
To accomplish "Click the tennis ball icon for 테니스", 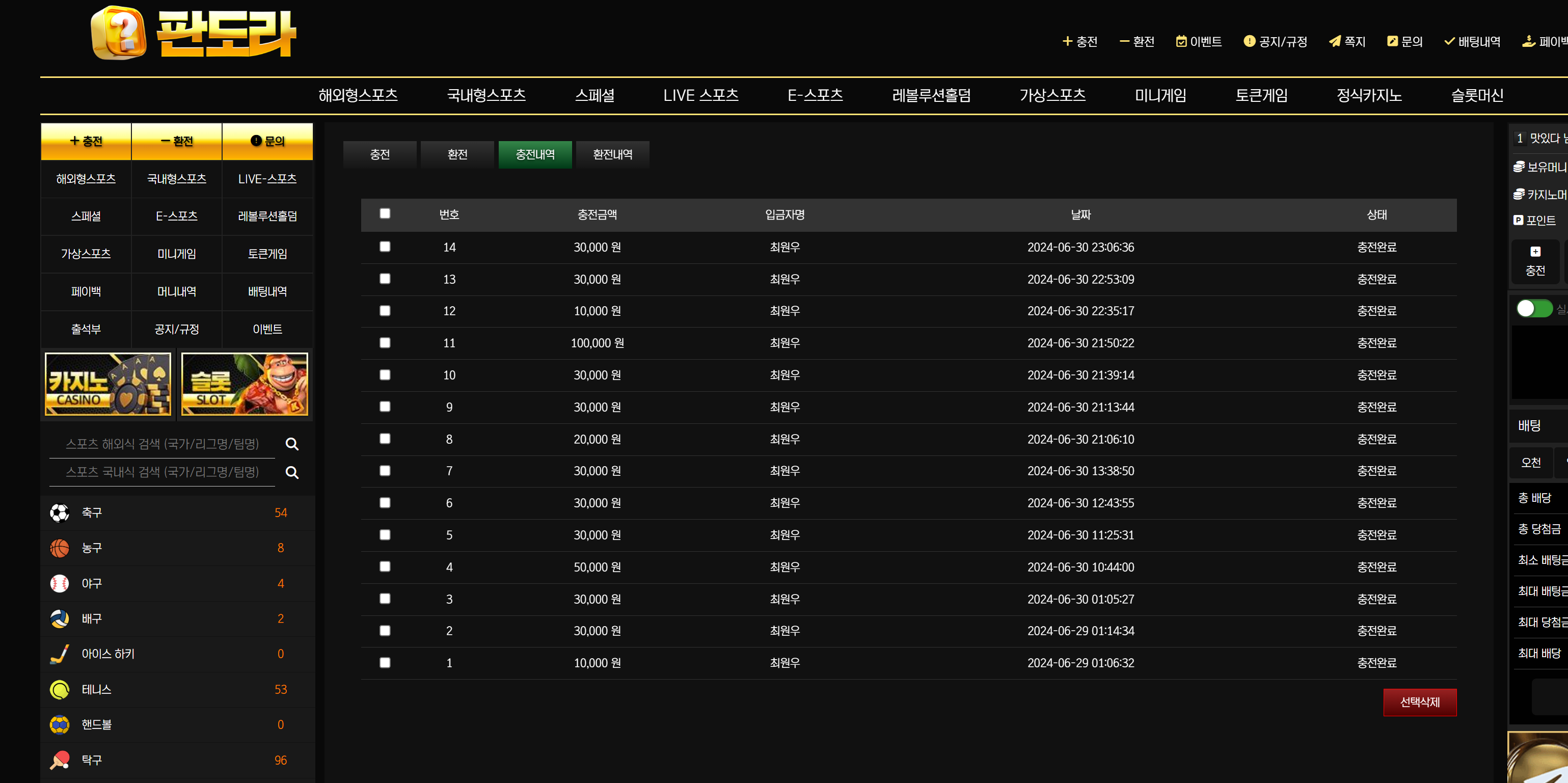I will [x=60, y=689].
